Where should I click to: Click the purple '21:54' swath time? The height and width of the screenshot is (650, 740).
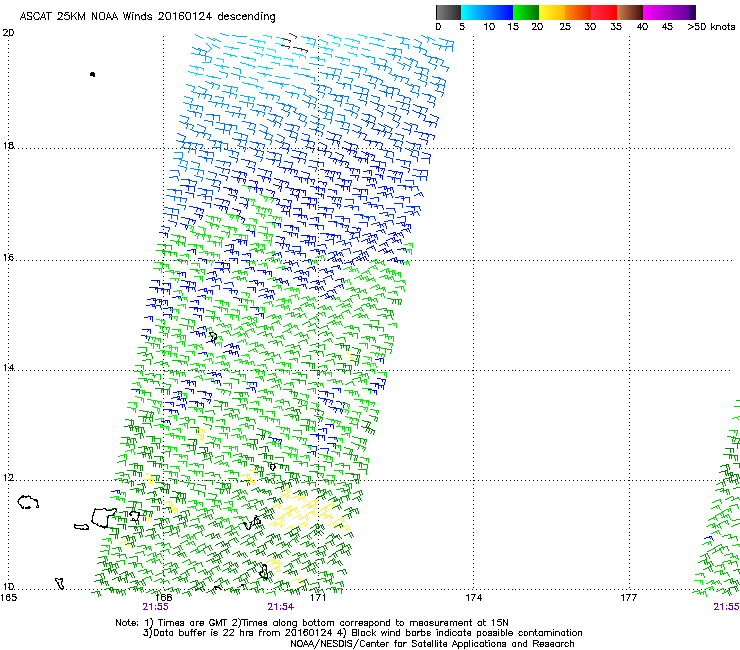[280, 607]
